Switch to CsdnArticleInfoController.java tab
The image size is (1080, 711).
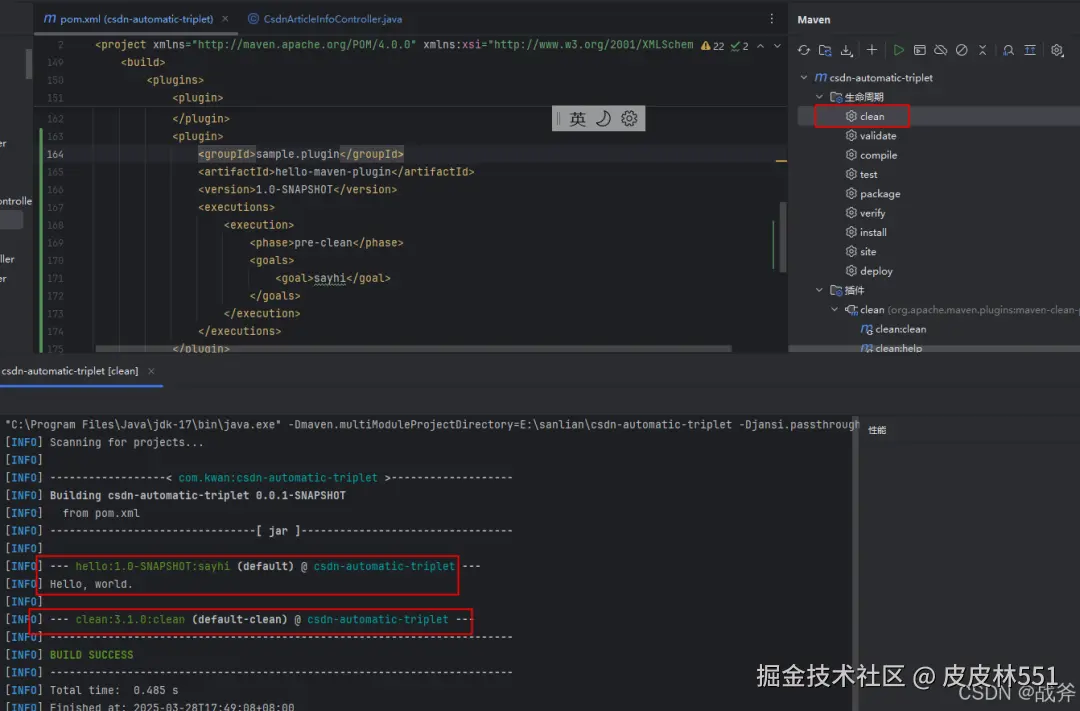[324, 19]
